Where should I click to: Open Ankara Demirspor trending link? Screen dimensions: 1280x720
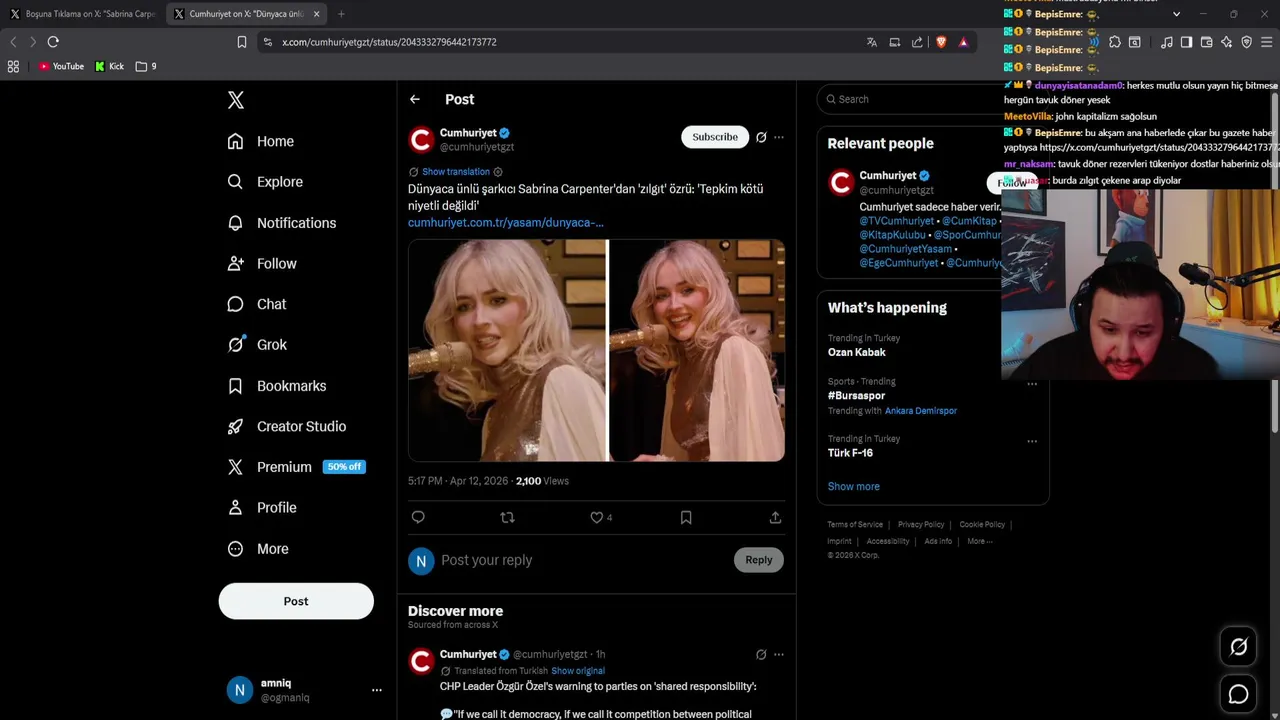pos(921,411)
